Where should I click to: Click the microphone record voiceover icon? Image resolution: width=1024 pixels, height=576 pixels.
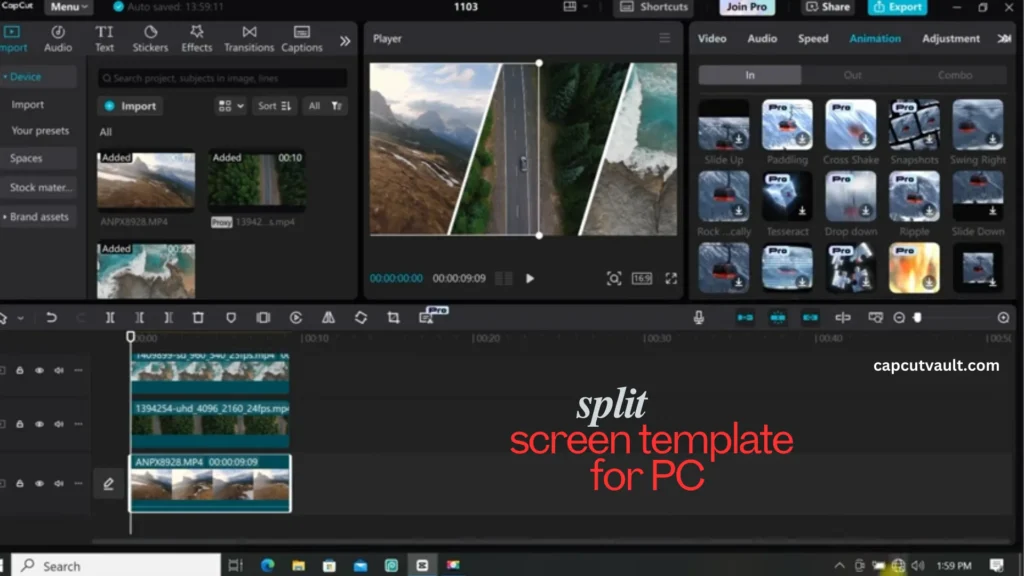[699, 317]
